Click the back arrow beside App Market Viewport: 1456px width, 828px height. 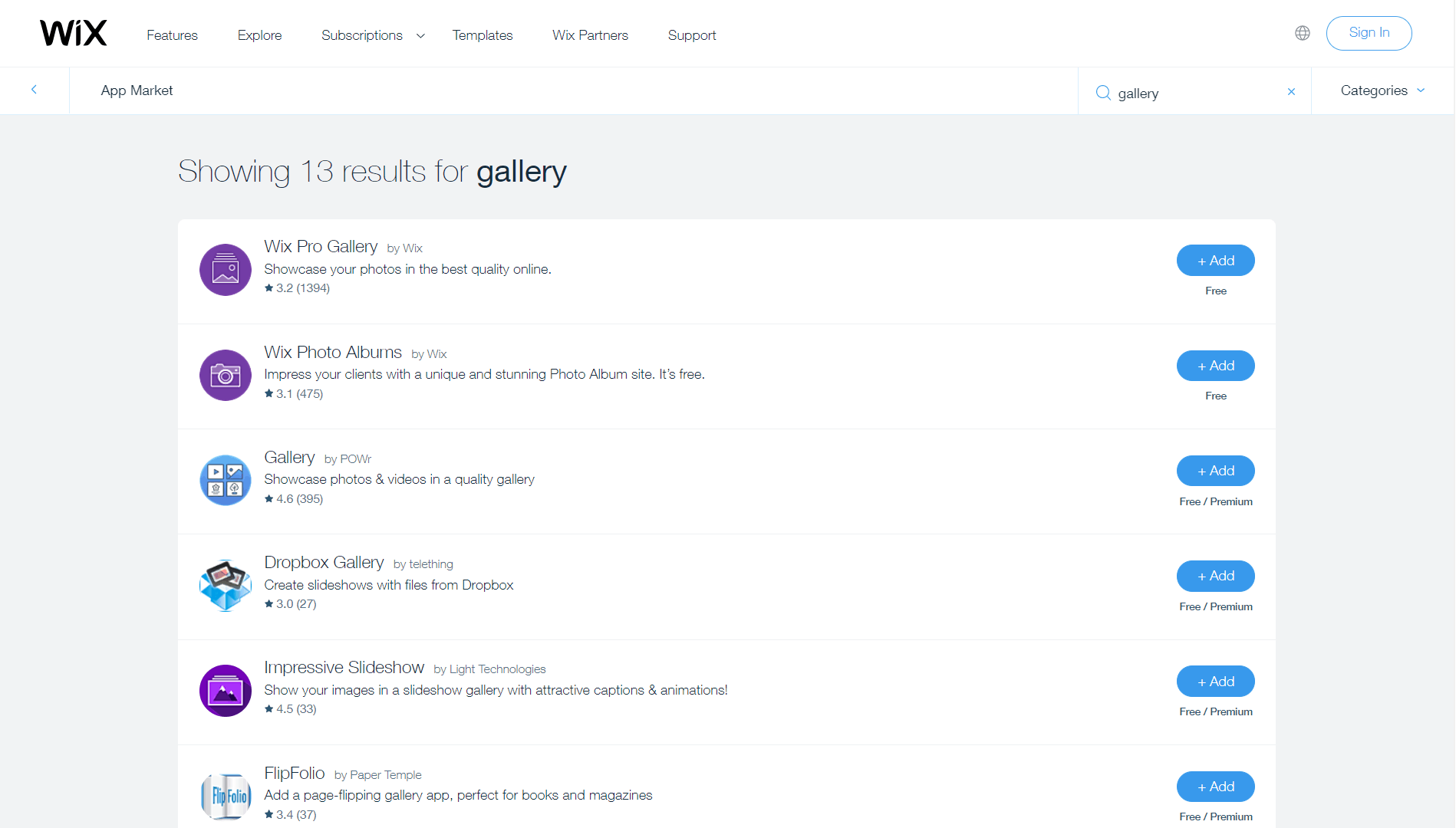pos(34,90)
